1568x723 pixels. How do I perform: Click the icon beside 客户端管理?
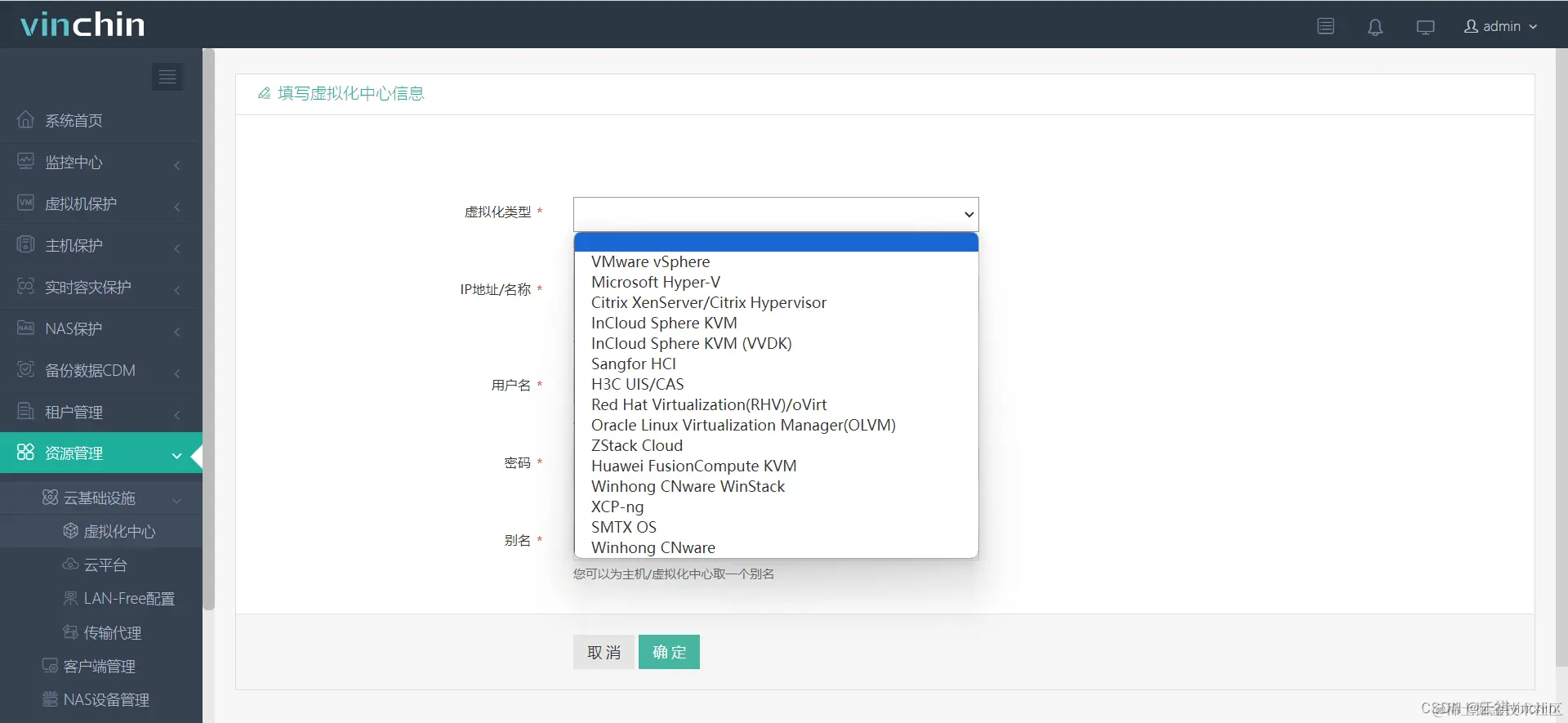(x=50, y=666)
